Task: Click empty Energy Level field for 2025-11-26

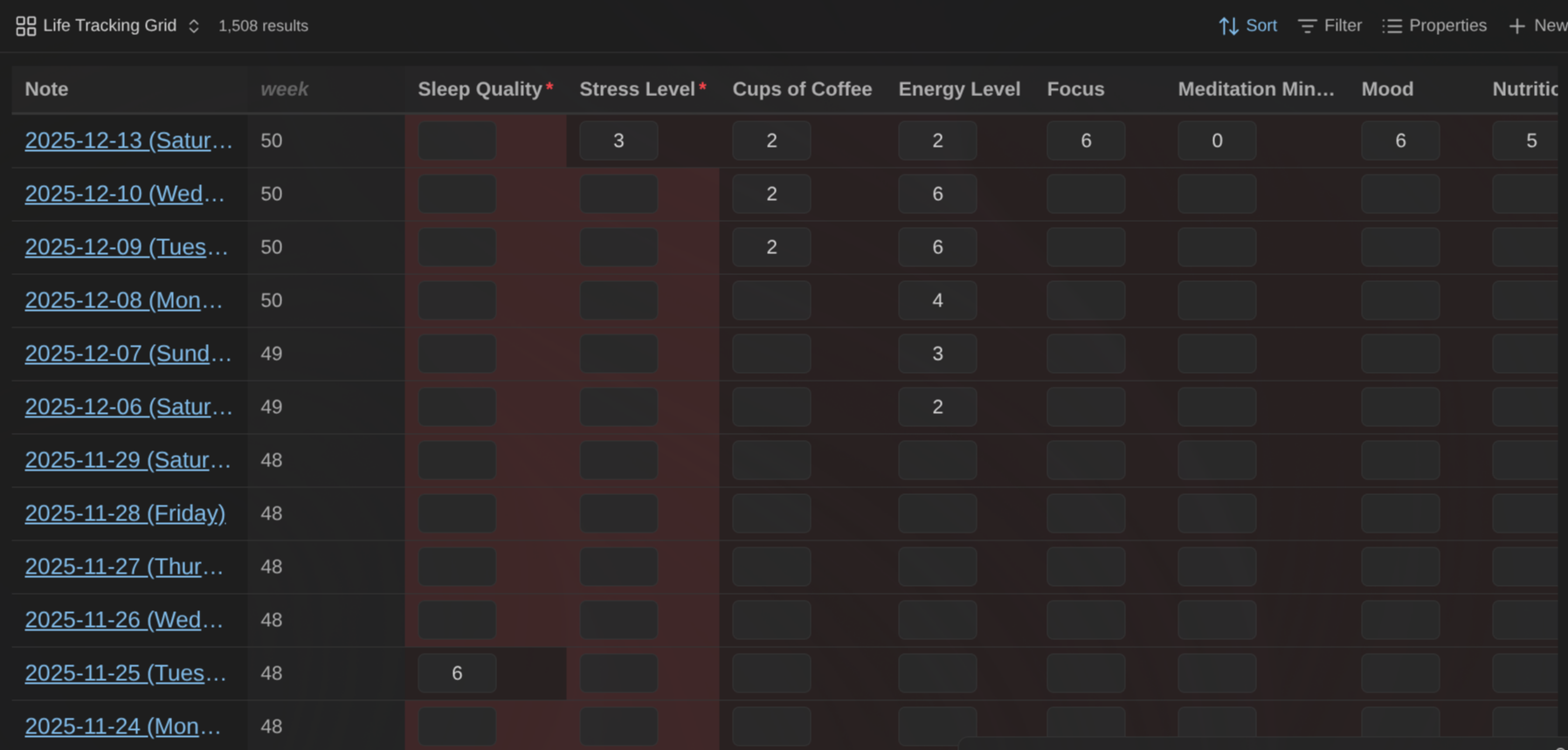Action: 937,620
